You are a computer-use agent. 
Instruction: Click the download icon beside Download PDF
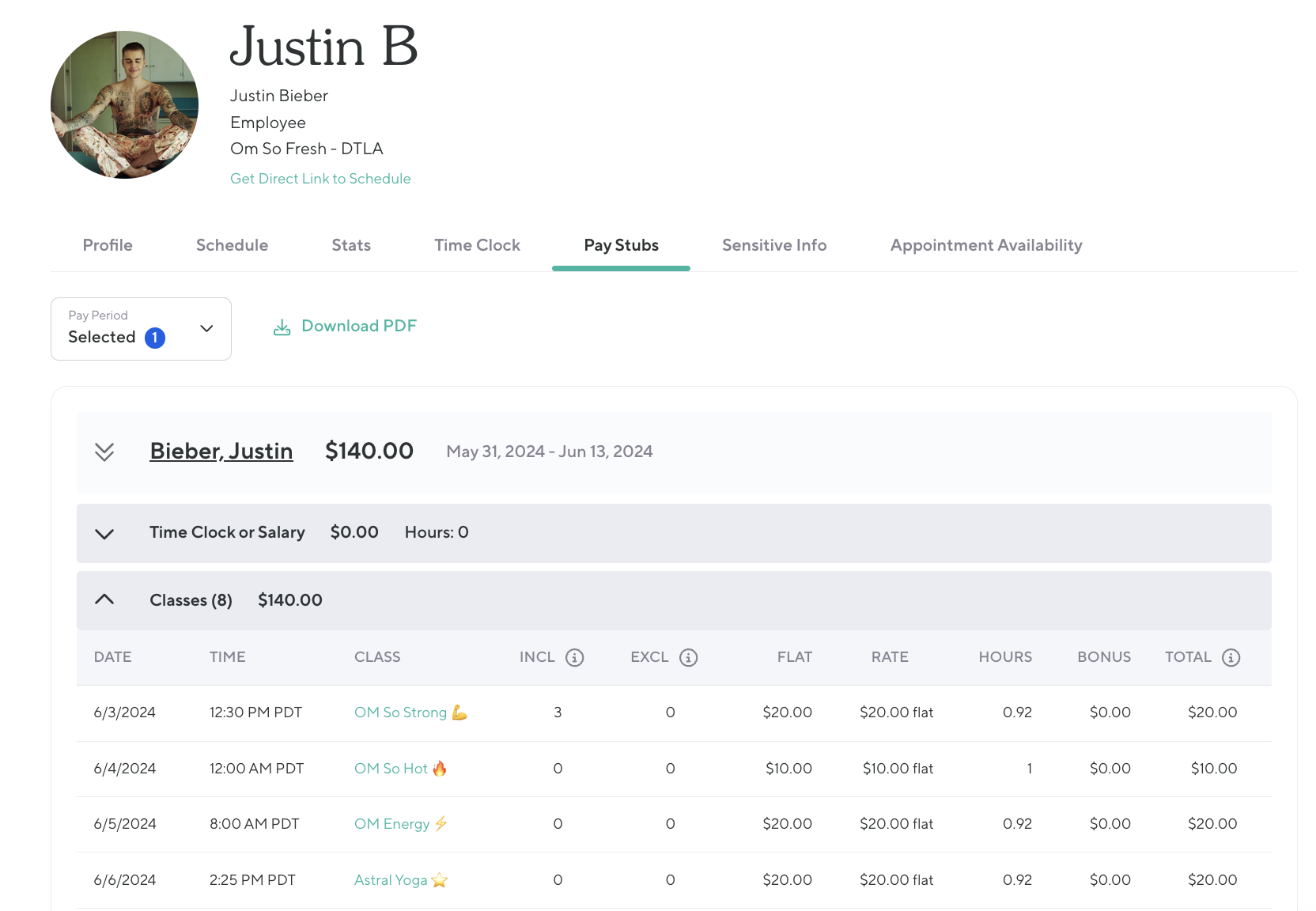[282, 327]
